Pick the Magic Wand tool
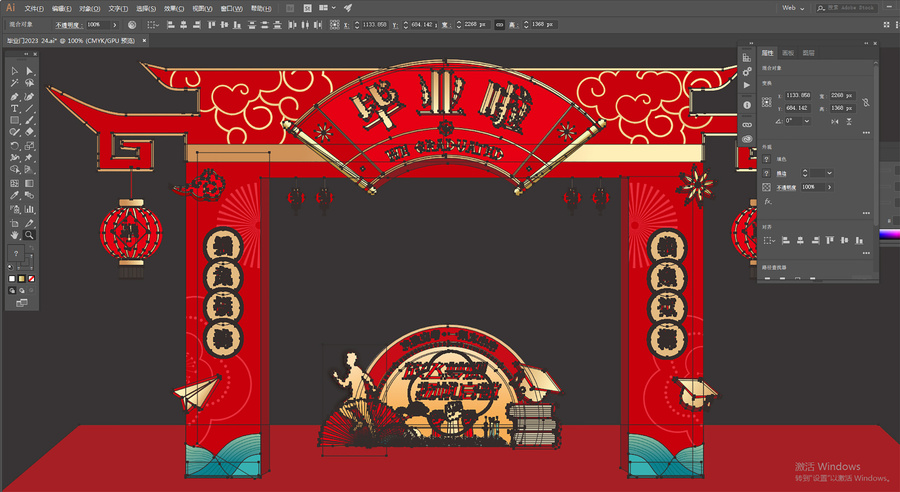 (15, 83)
